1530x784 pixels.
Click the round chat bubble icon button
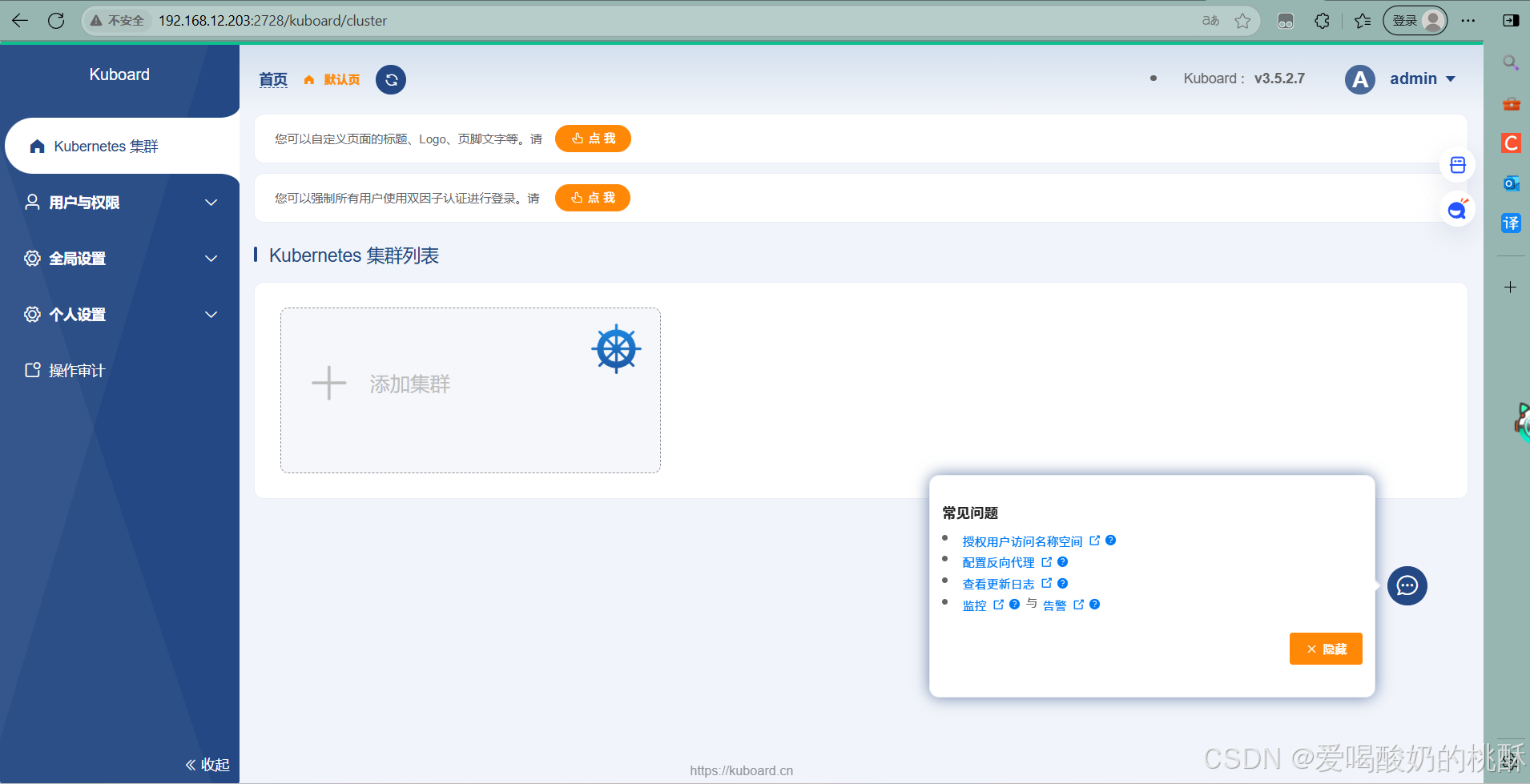1407,586
